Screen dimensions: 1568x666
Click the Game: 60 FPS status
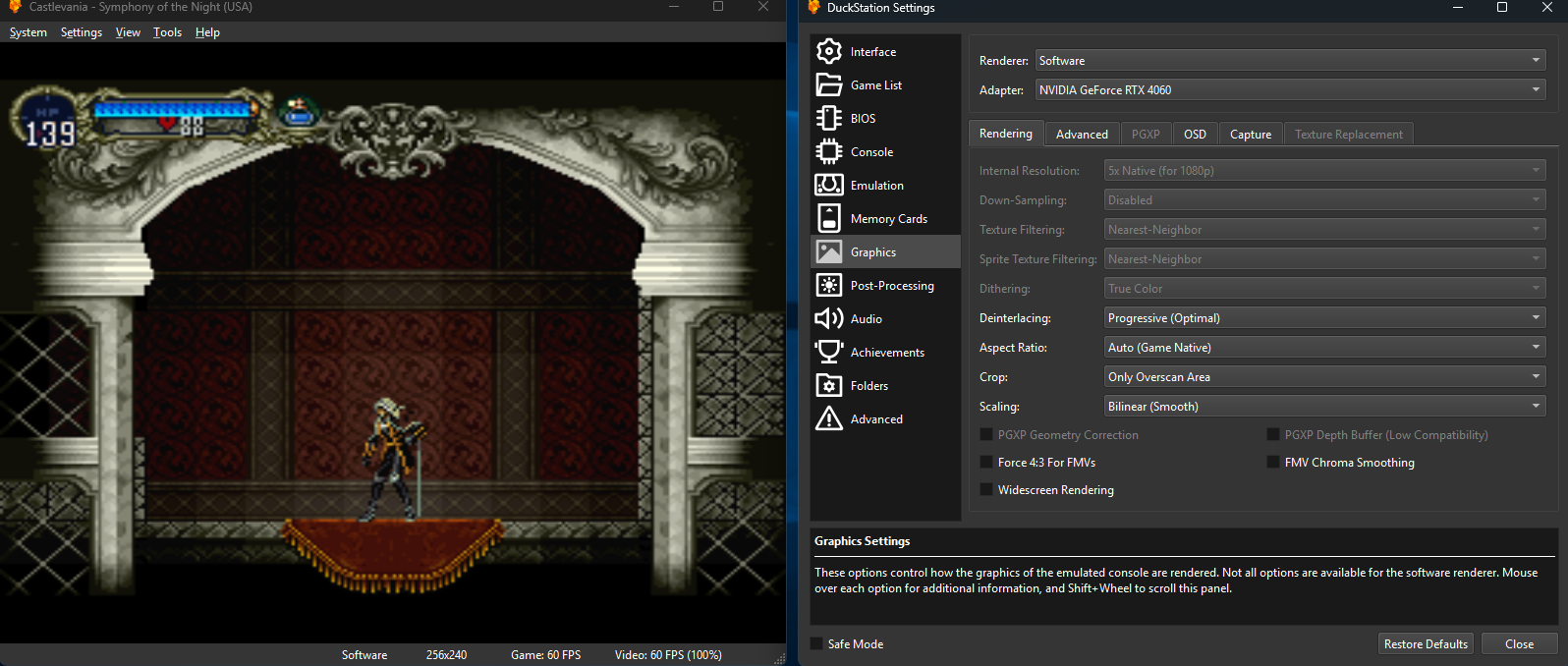[x=546, y=655]
